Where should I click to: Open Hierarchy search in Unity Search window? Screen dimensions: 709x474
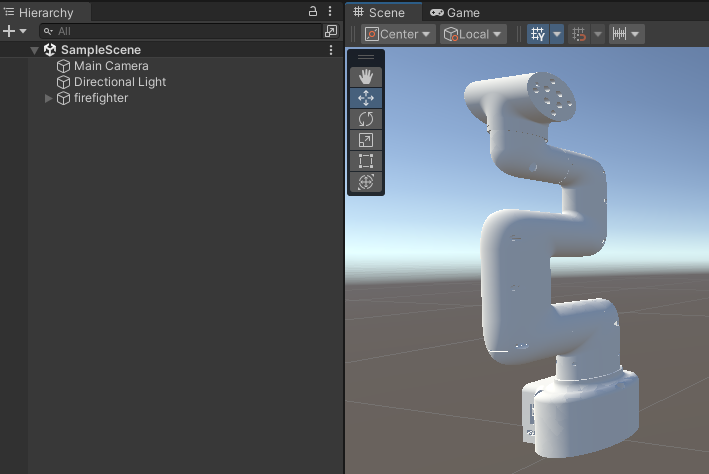(x=331, y=31)
